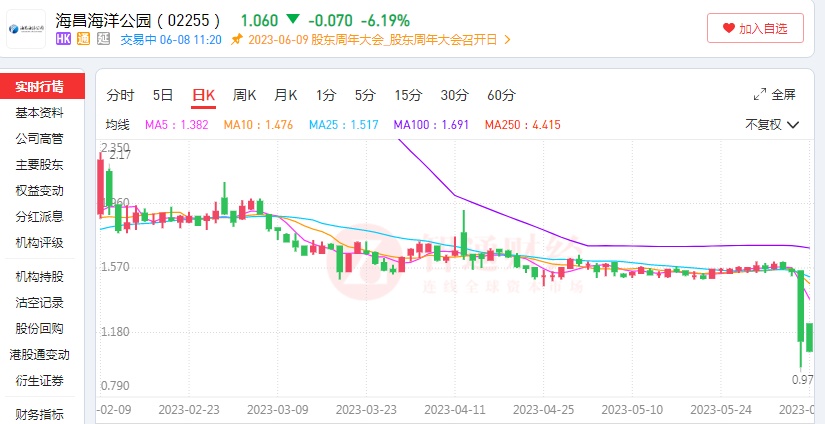This screenshot has width=825, height=424.
Task: Click the gray 延 delayed-quote badge
Action: tap(104, 39)
